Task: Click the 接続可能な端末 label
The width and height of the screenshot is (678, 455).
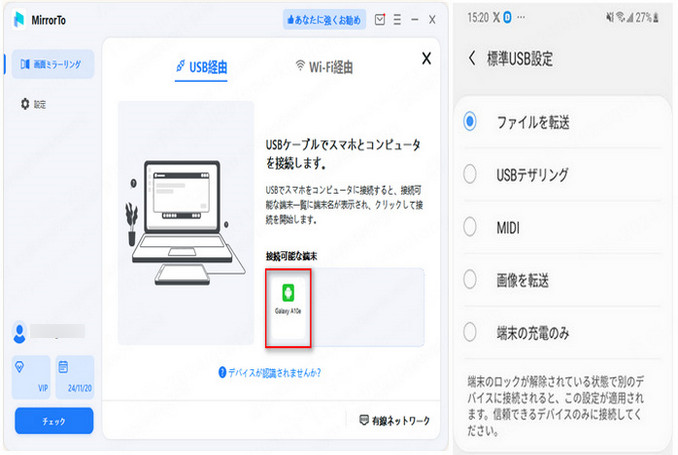Action: coord(291,256)
